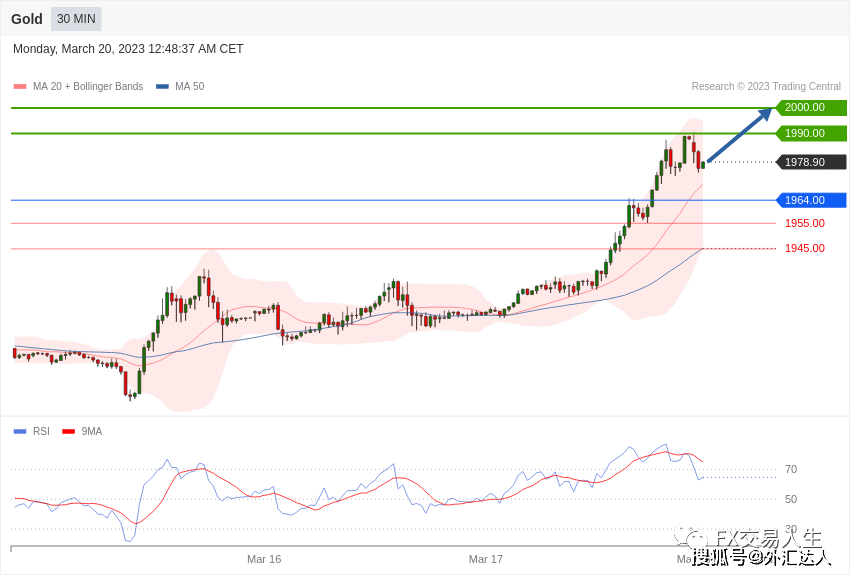Viewport: 850px width, 576px height.
Task: Click the Mar 17 date axis label
Action: (486, 559)
